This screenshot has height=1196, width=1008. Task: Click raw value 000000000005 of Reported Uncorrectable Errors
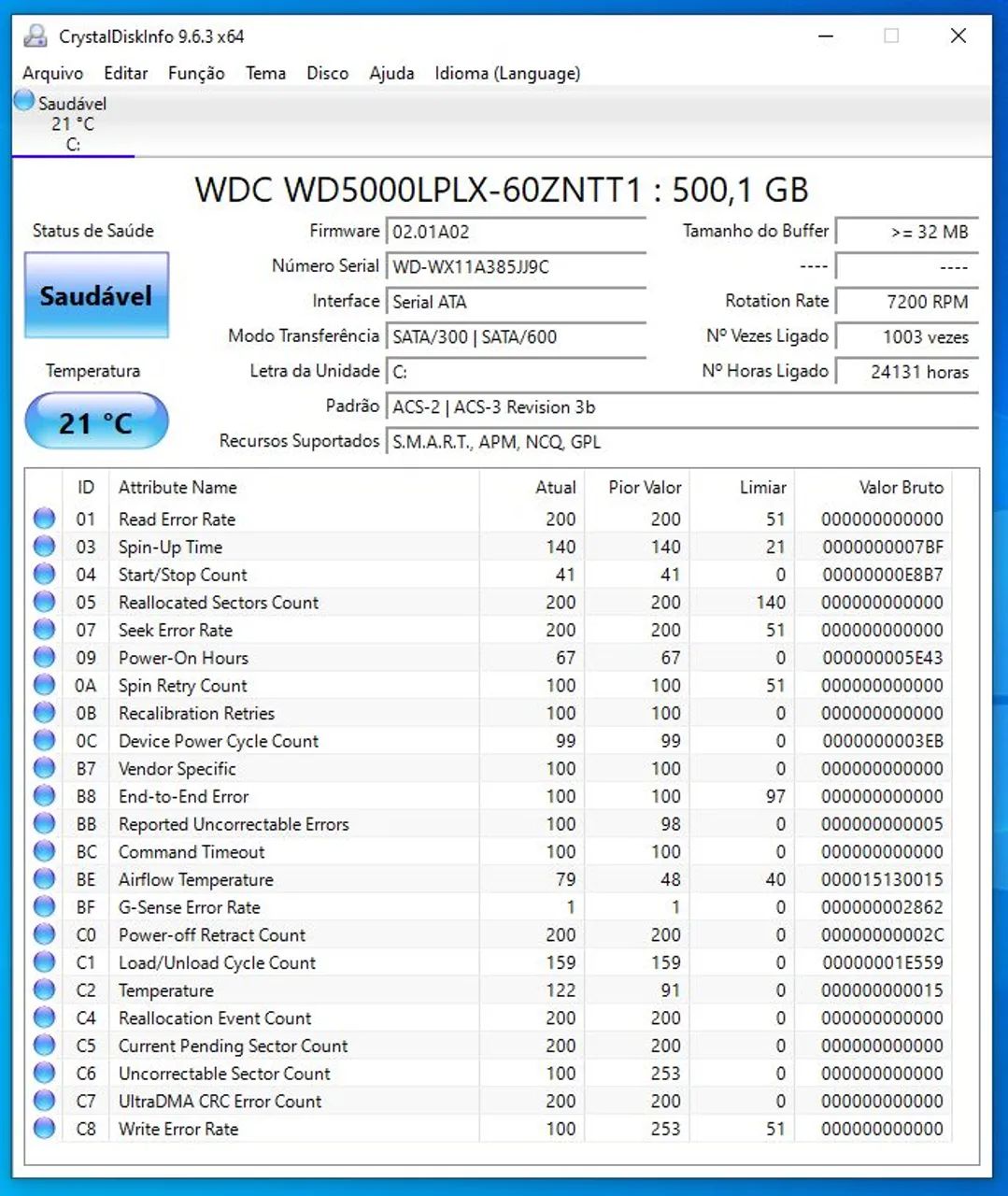[x=883, y=824]
